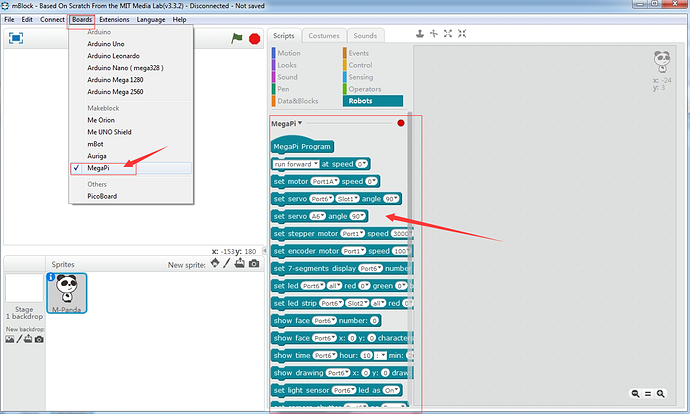Select the Looks block category
Screen dimensions: 690x414
(x=287, y=65)
